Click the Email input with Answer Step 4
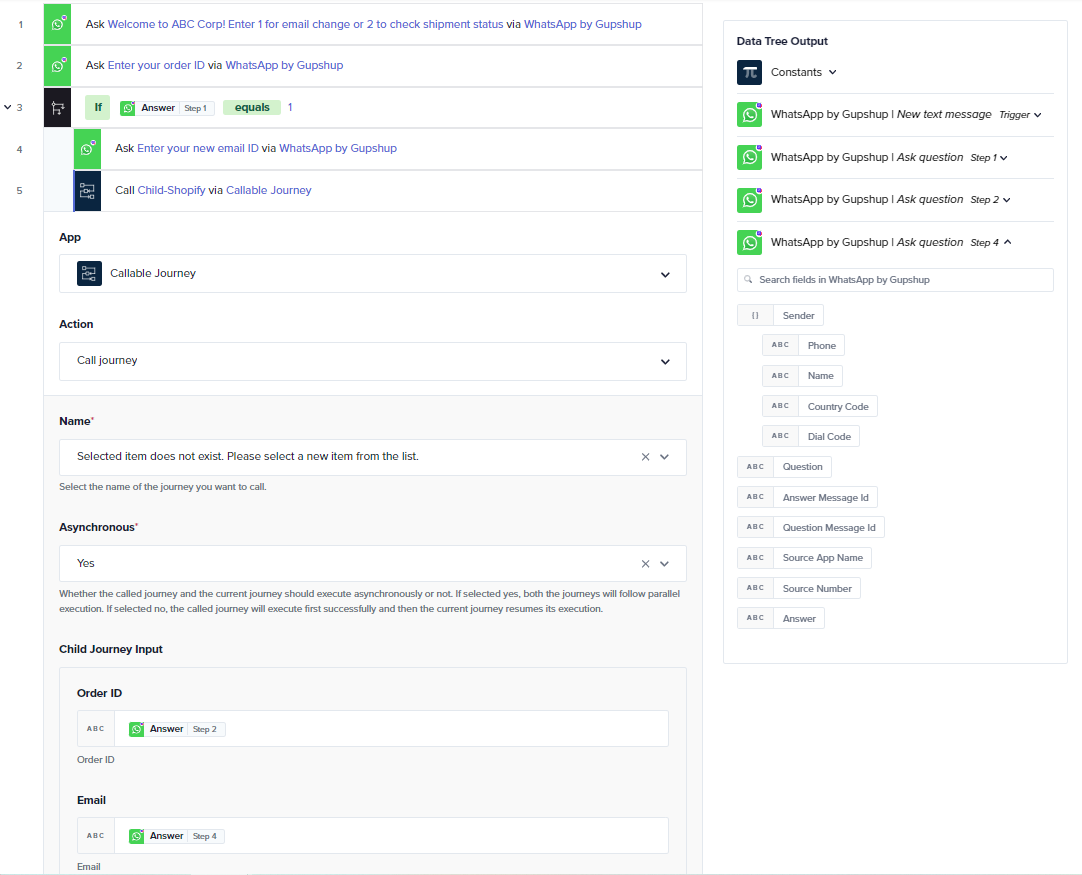Viewport: 1082px width, 875px height. 373,836
